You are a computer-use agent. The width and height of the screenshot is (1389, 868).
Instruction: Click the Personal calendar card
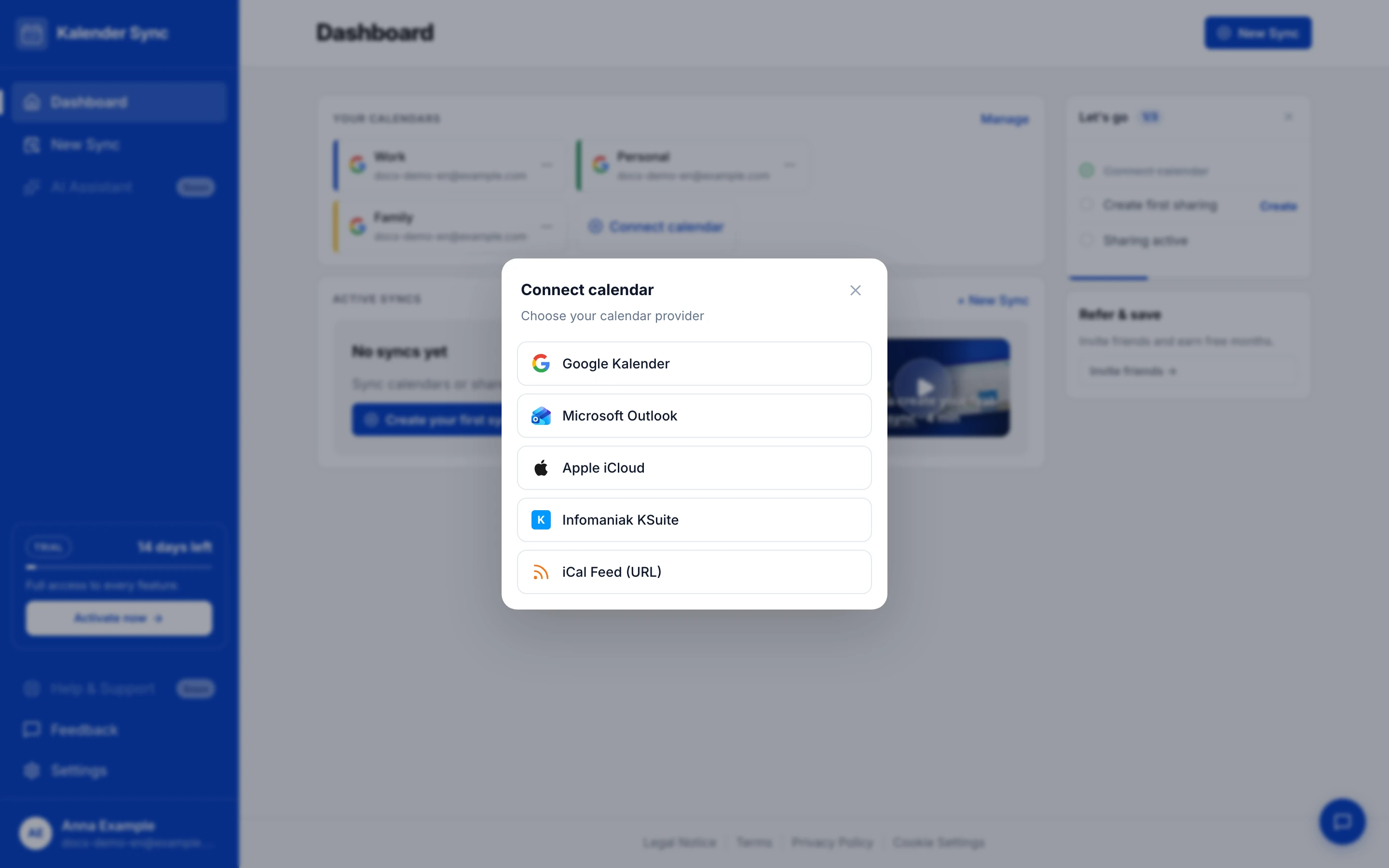tap(692, 165)
